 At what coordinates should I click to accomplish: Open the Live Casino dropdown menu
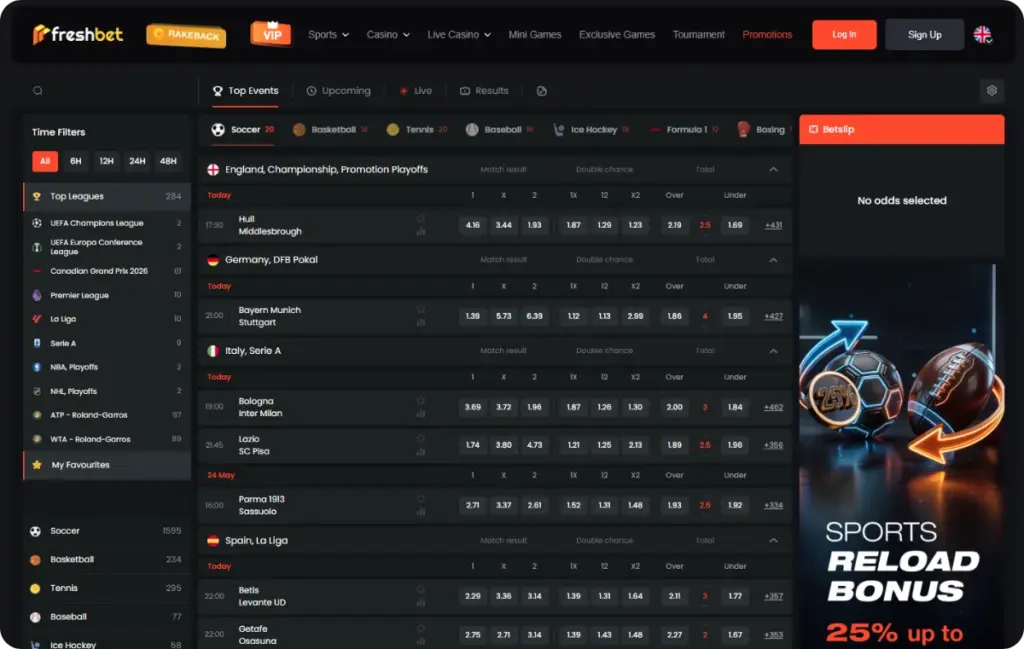459,35
